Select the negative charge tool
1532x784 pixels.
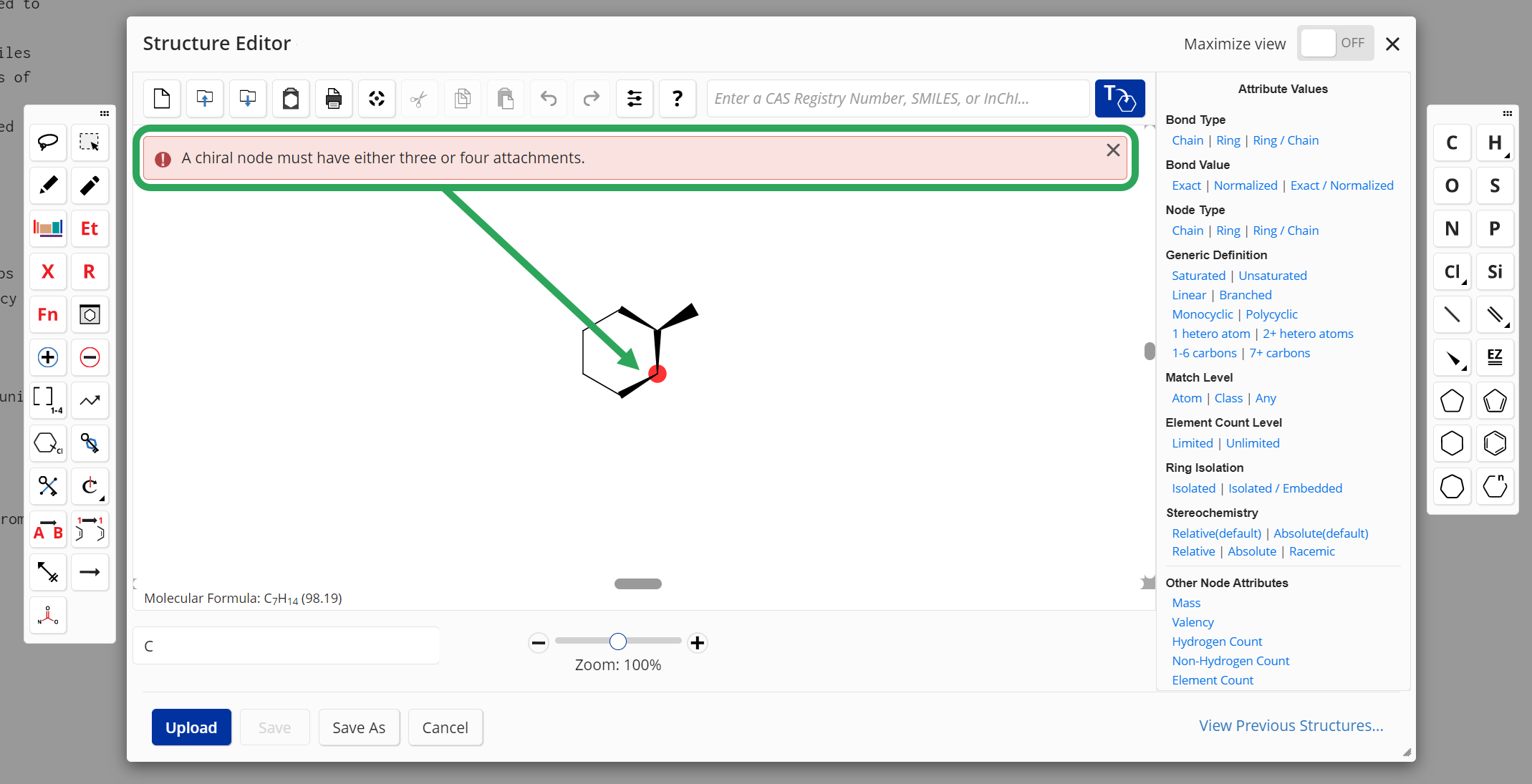(x=90, y=357)
